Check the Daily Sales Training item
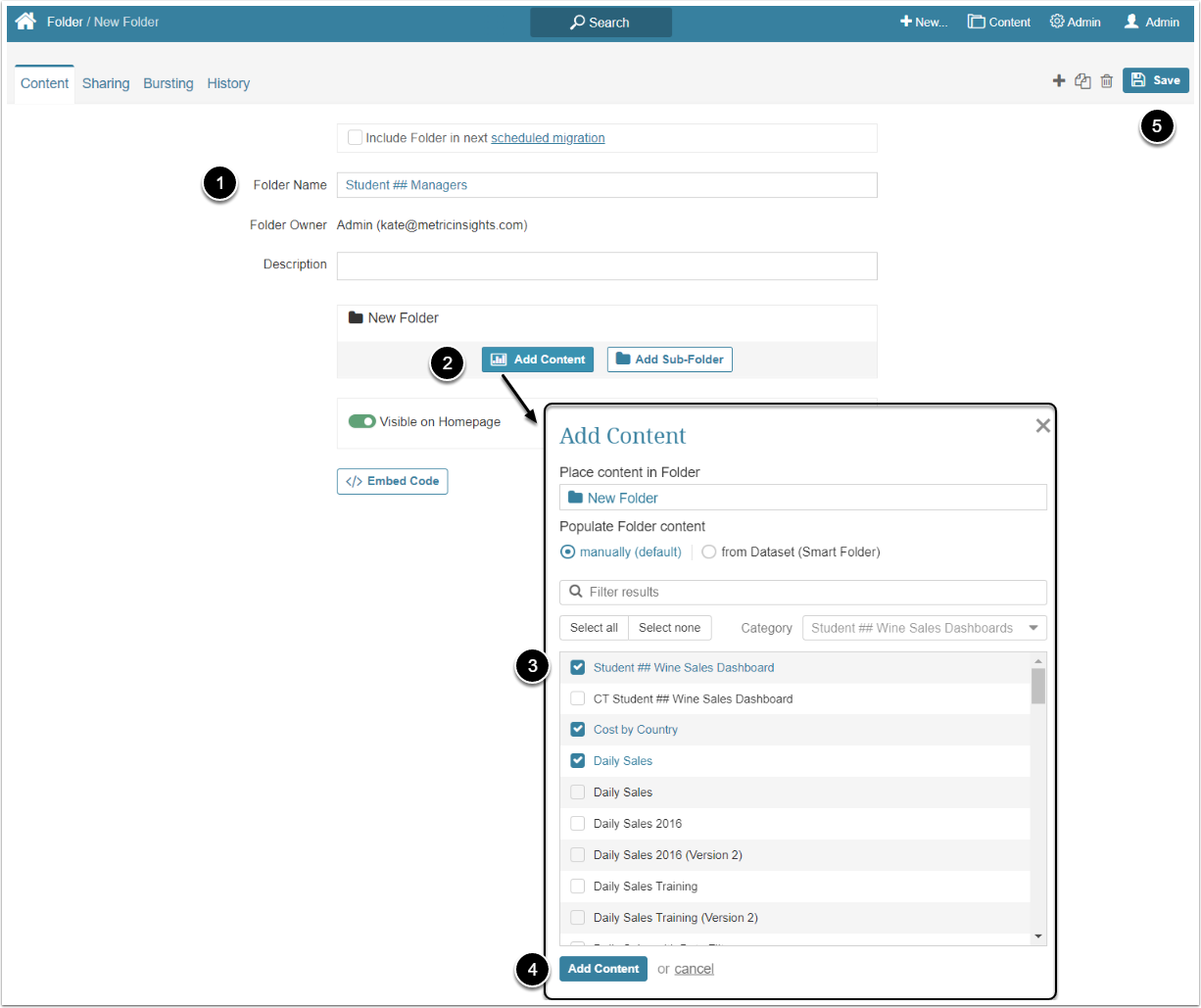The width and height of the screenshot is (1201, 1008). point(577,887)
